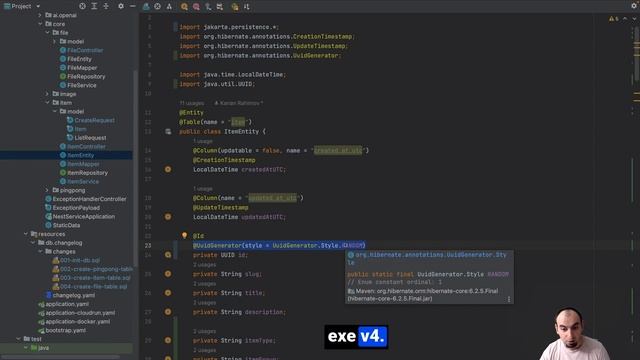
Task: Click the sort arrows icon in top toolbar
Action: pyautogui.click(x=247, y=7)
